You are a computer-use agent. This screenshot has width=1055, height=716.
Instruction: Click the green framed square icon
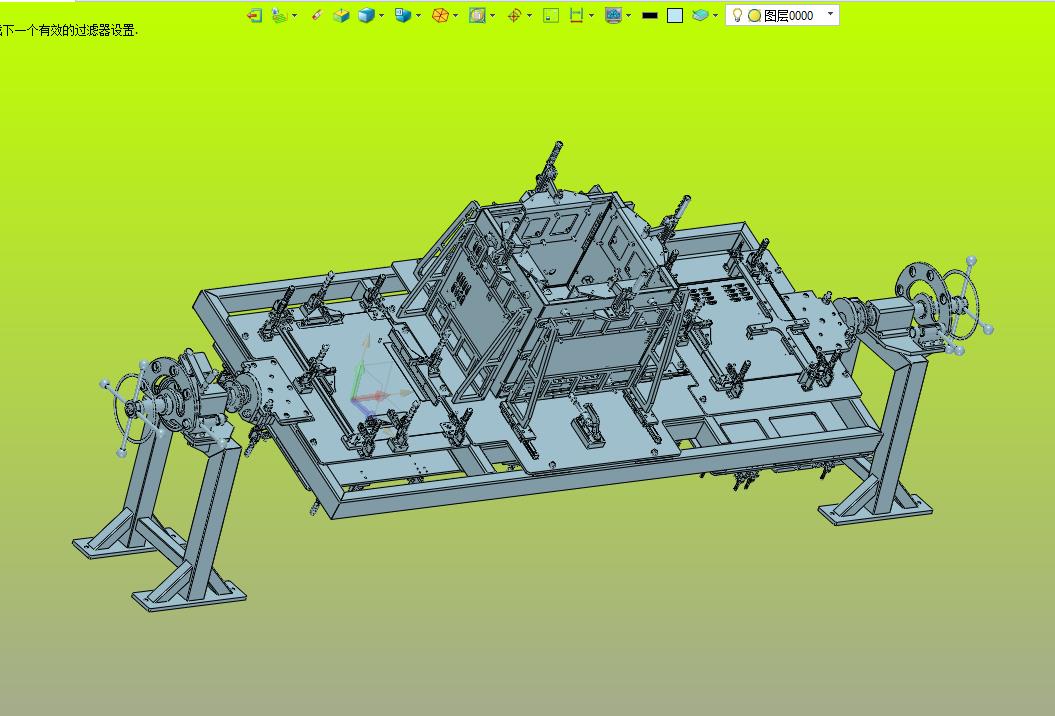click(x=551, y=15)
